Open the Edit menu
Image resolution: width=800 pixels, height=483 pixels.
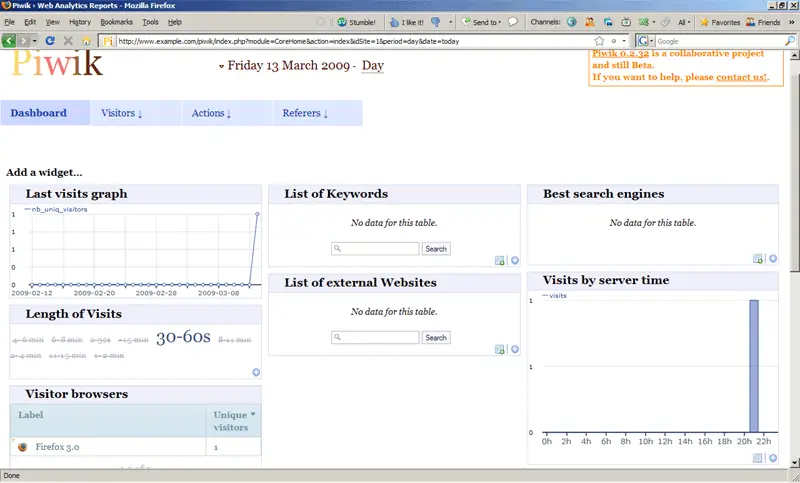pos(30,22)
